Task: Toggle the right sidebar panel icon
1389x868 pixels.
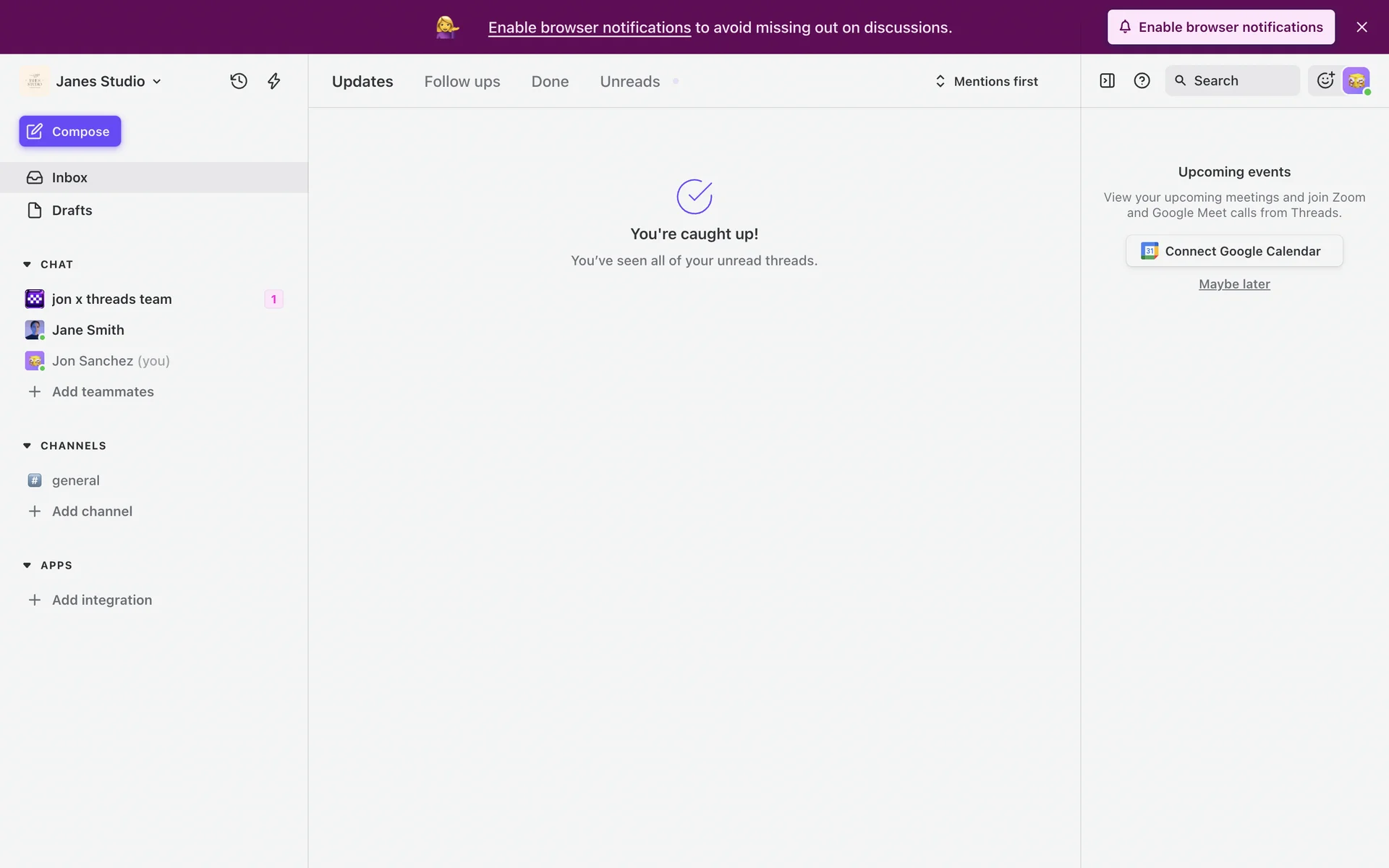Action: pyautogui.click(x=1107, y=81)
